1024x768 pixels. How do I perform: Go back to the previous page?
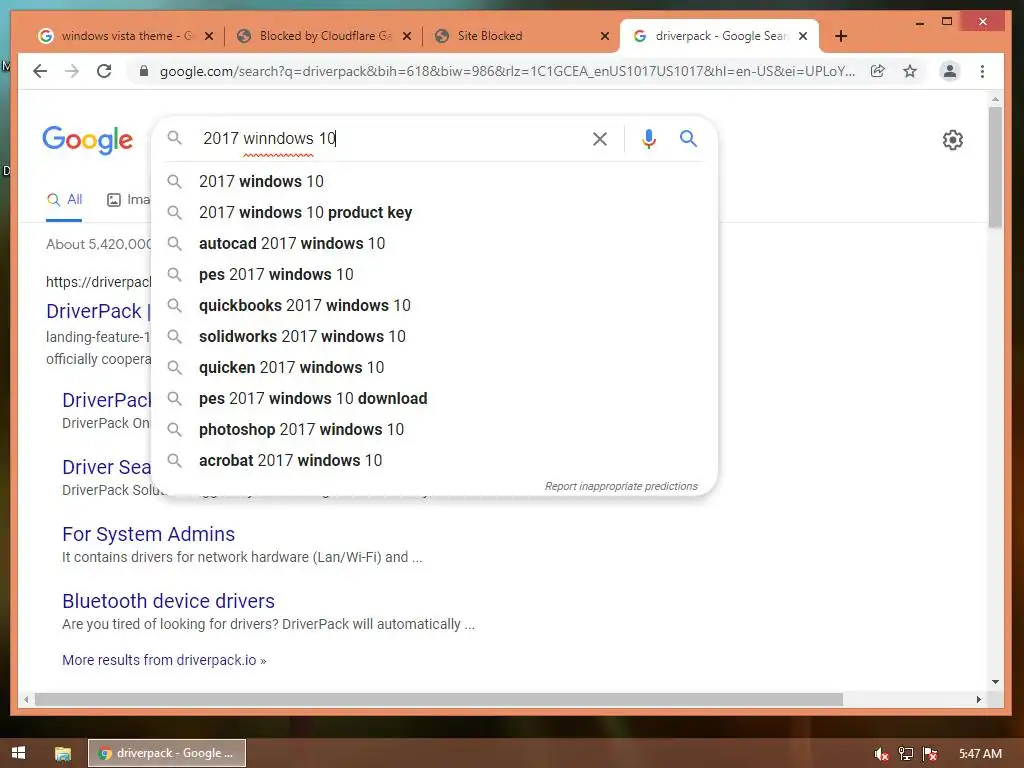tap(40, 71)
